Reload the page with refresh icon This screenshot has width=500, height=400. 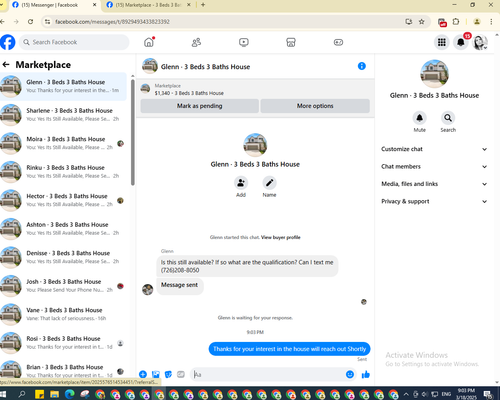(30, 22)
